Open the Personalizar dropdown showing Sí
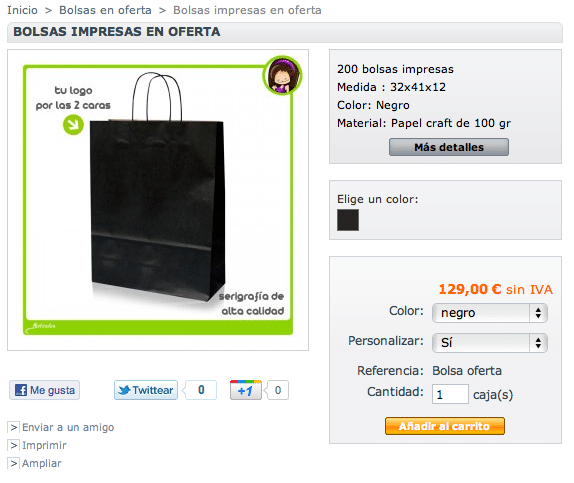This screenshot has width=574, height=483. 490,343
